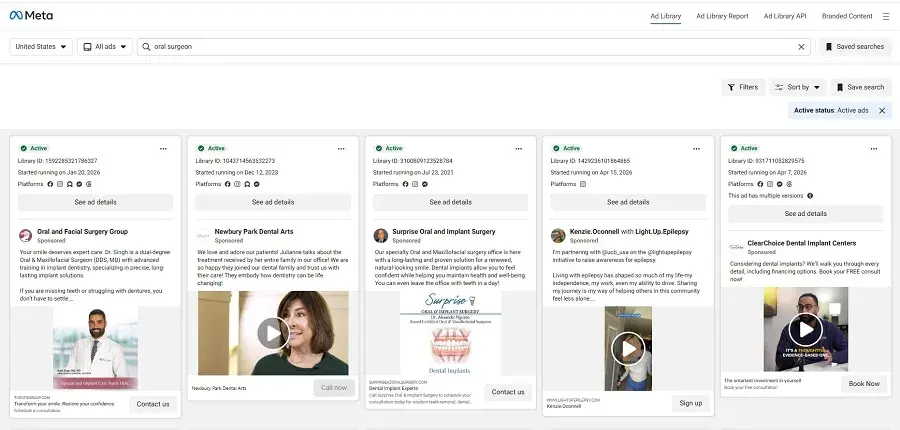Click ClearChoice Dental Implant Centers logo avatar
The image size is (900, 430).
[736, 247]
